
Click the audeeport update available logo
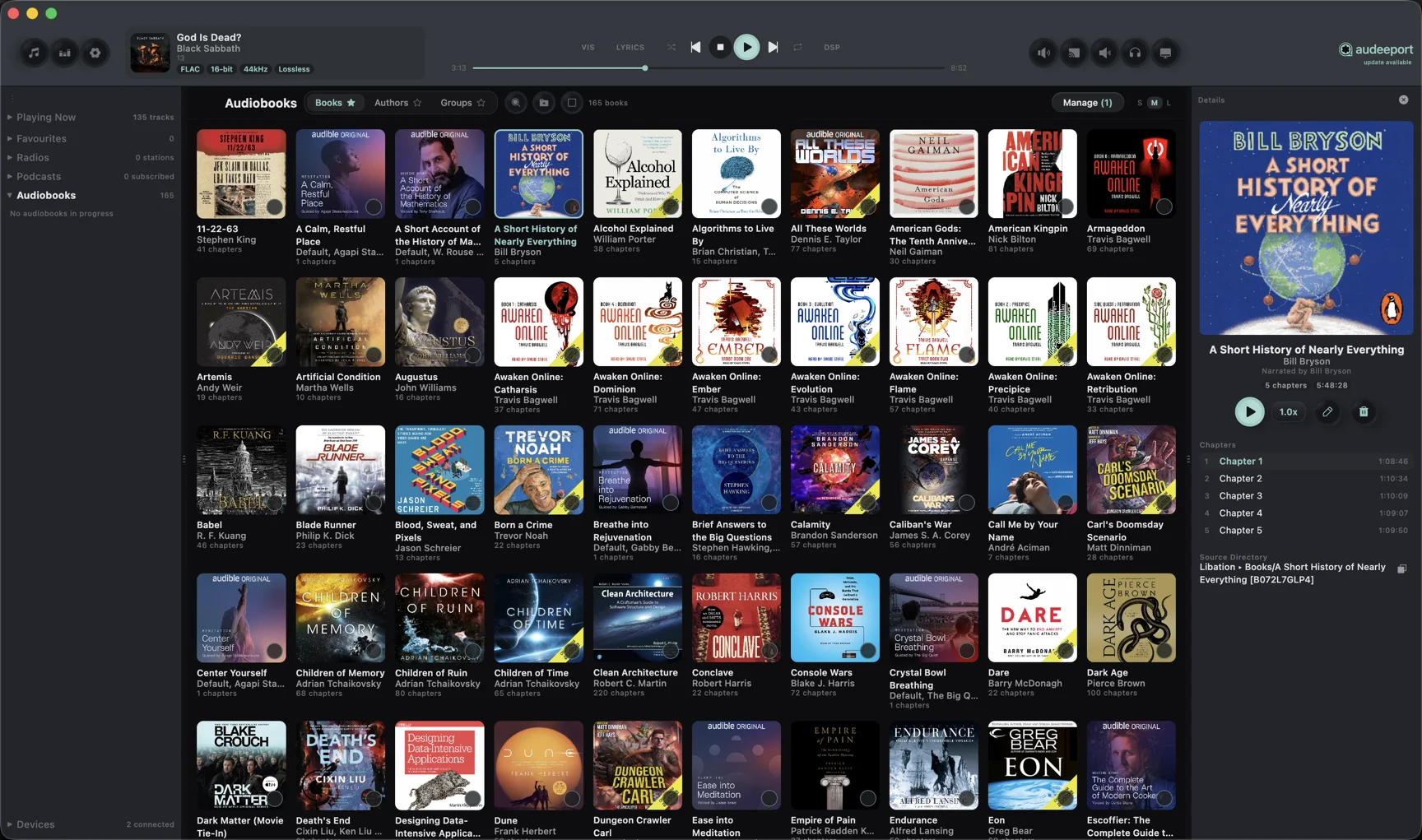pyautogui.click(x=1375, y=53)
